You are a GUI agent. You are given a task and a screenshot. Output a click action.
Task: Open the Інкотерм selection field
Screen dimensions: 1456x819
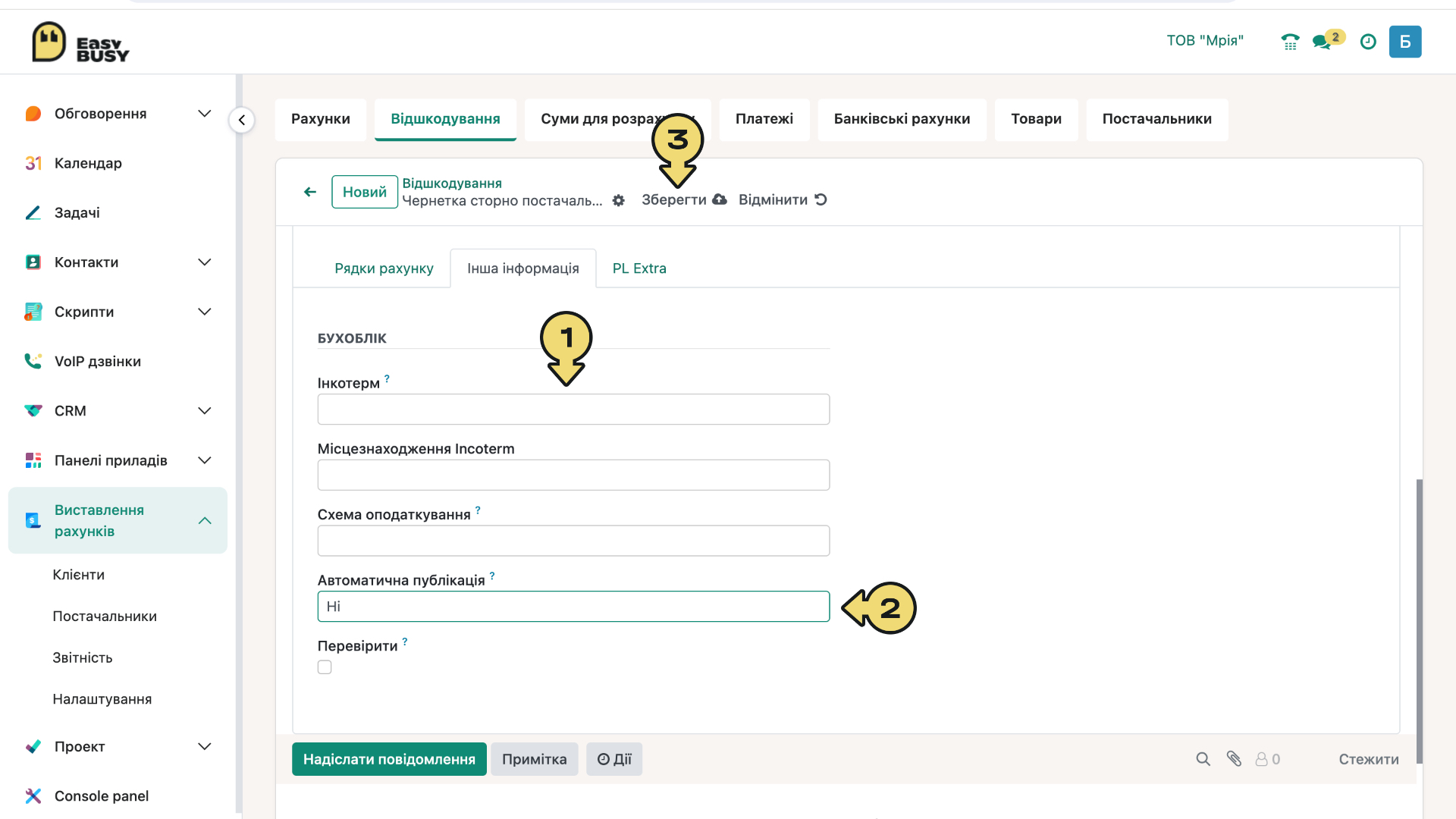coord(573,409)
